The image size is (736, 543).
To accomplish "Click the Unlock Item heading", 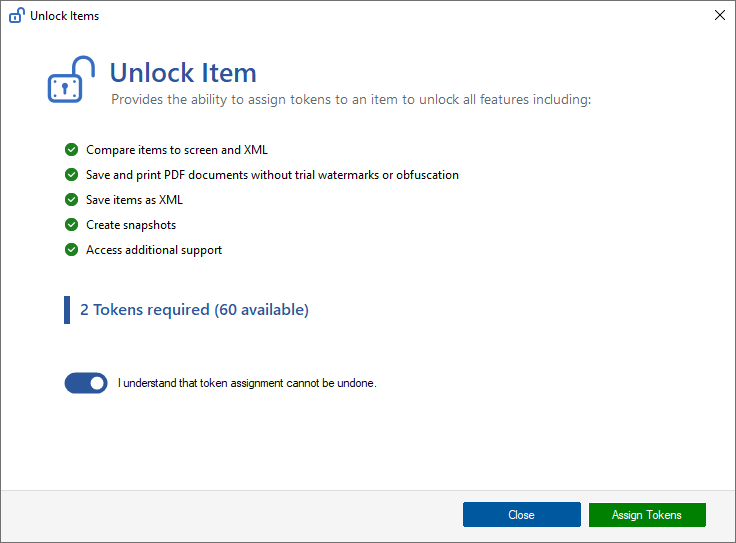I will tap(183, 73).
